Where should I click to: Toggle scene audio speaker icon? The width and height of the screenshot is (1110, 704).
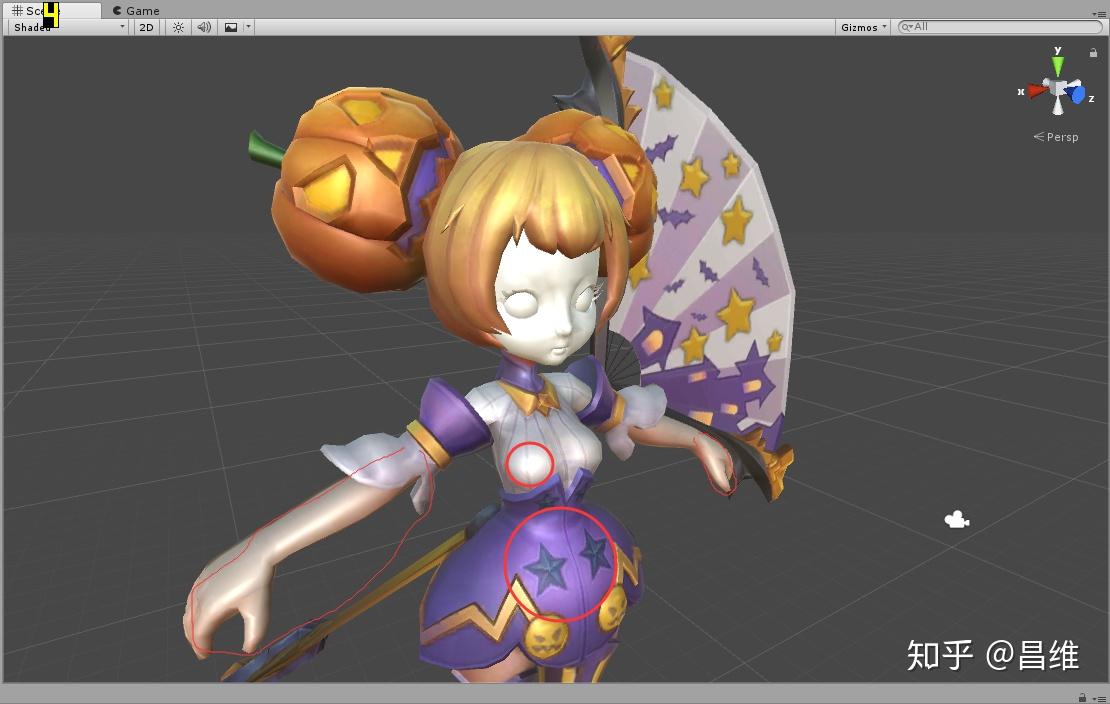click(x=204, y=27)
